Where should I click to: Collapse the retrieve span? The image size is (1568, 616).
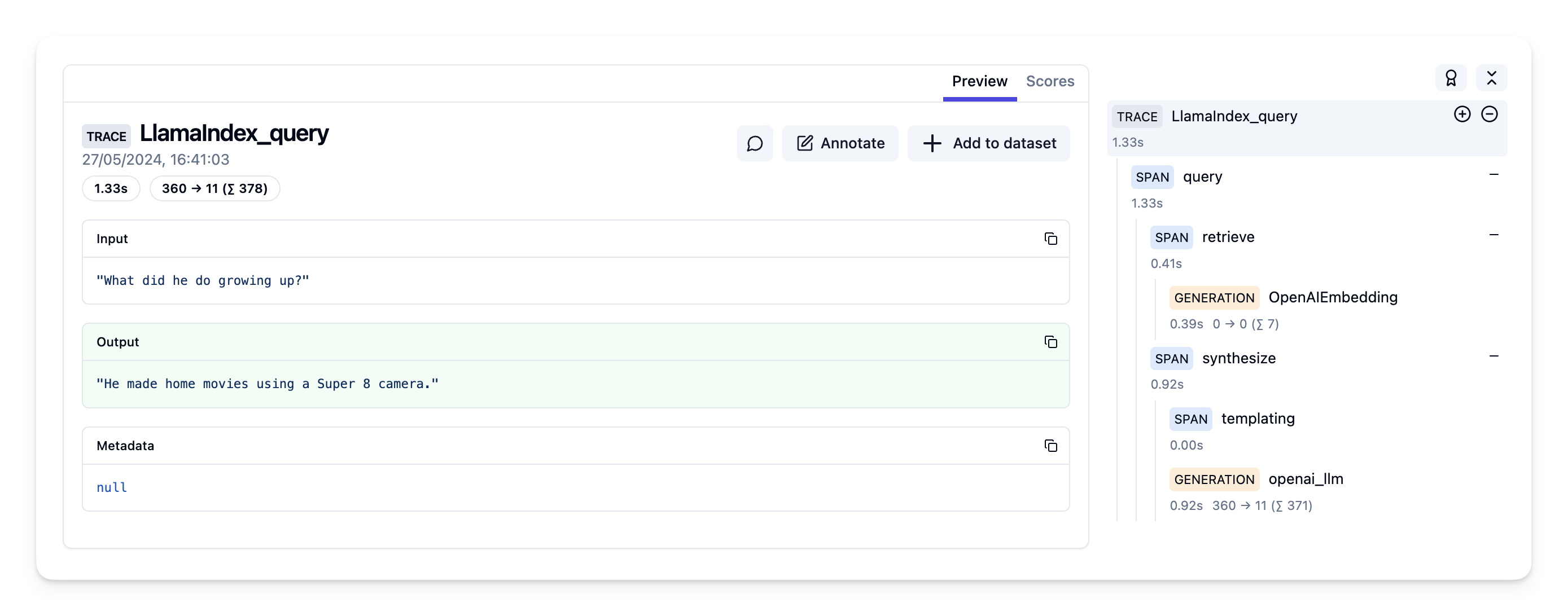coord(1493,234)
